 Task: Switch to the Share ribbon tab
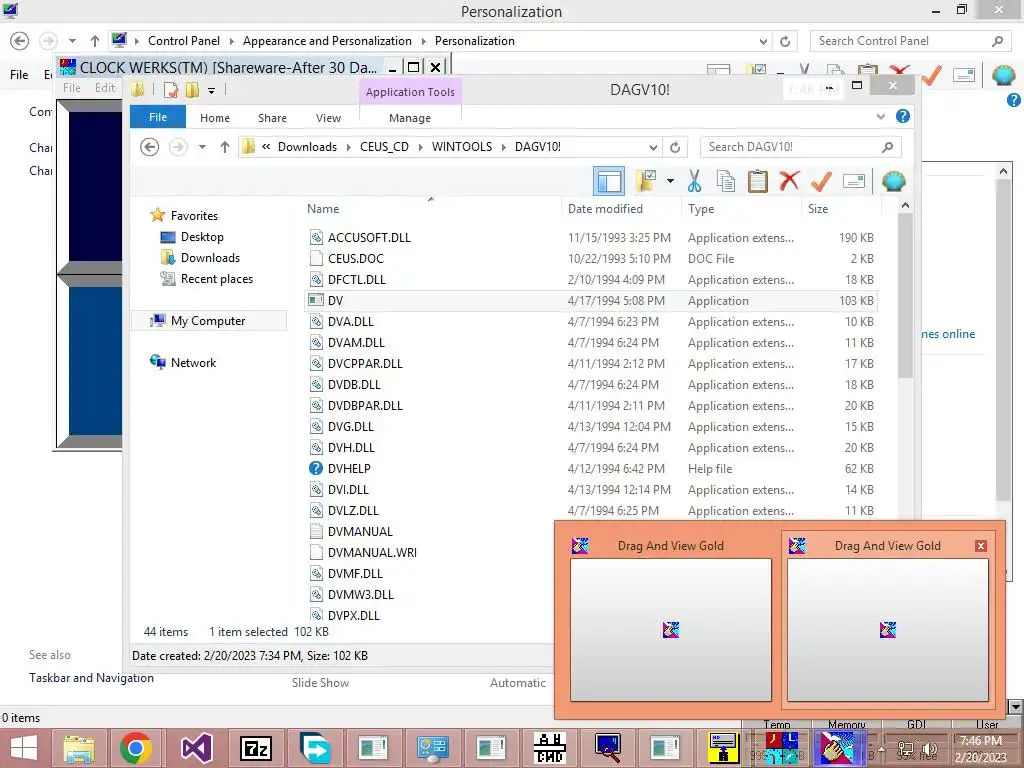[272, 118]
